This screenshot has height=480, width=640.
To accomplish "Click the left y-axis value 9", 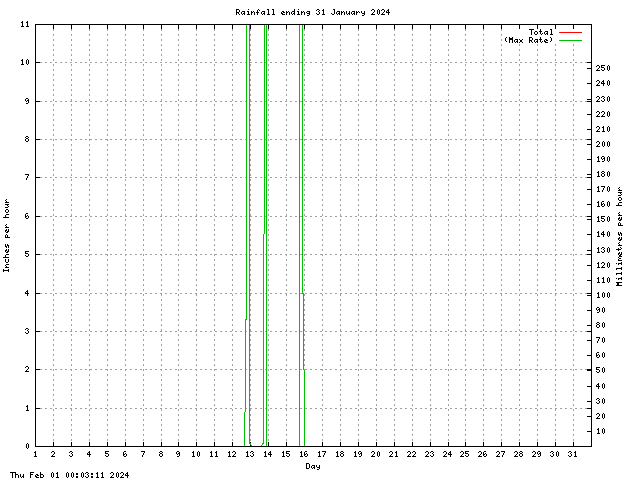I will coord(27,101).
